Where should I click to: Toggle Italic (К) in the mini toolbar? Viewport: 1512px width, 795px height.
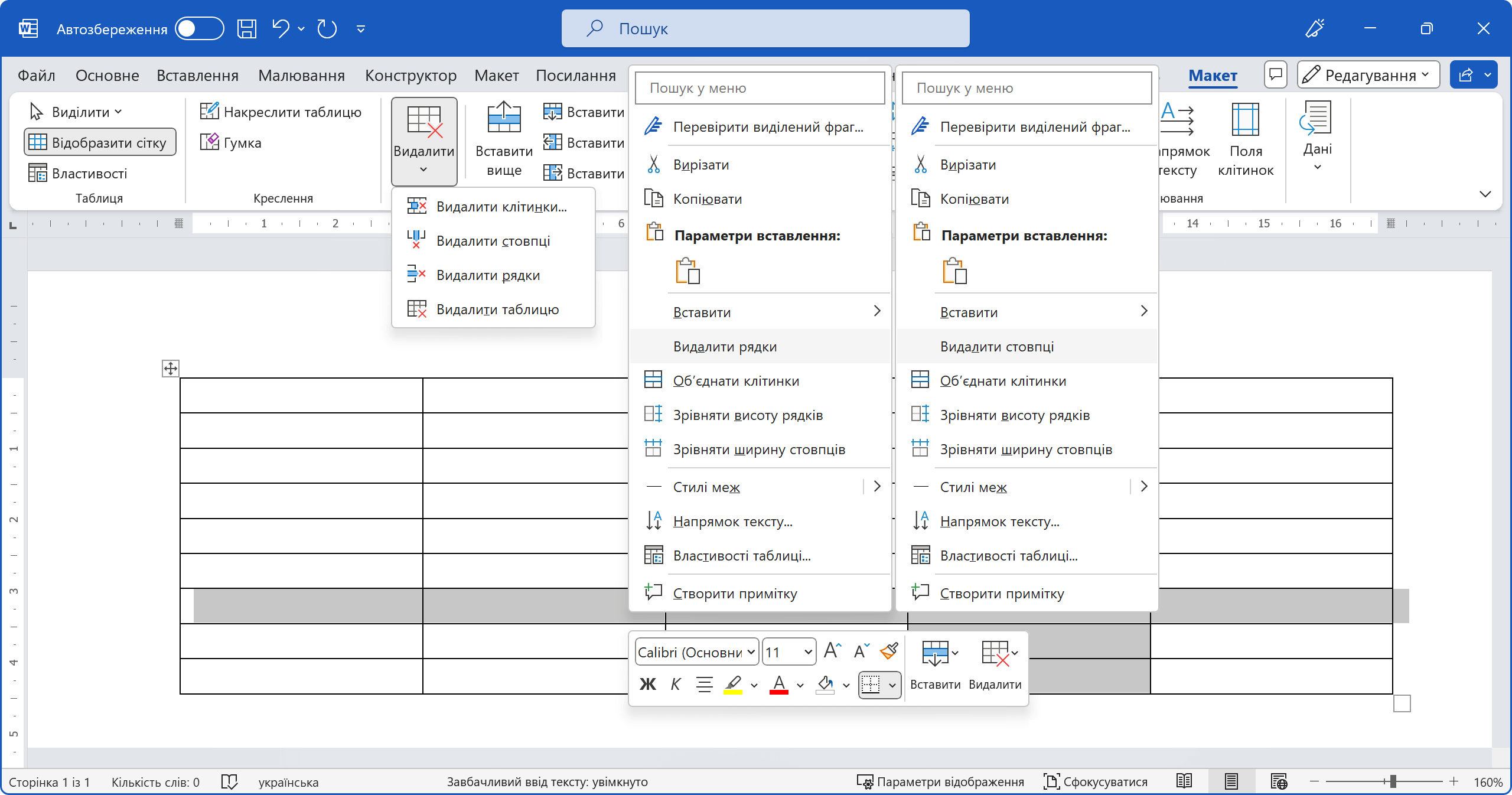tap(676, 685)
